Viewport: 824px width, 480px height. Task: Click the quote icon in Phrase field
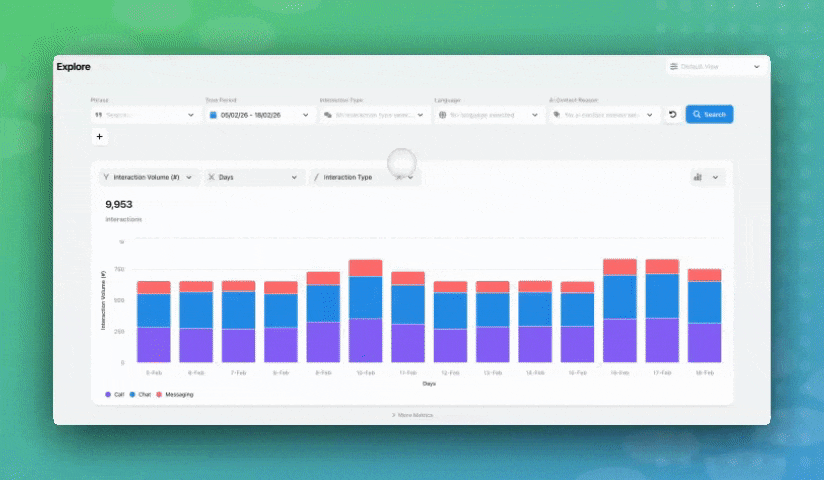[x=99, y=115]
